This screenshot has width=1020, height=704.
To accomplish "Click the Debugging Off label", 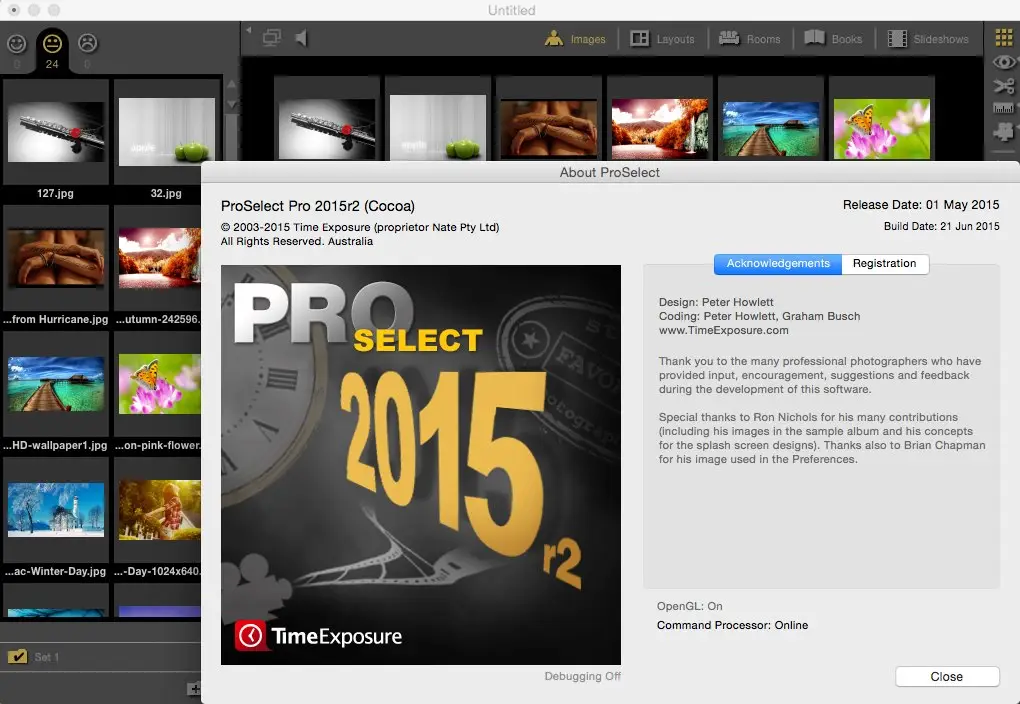I will tap(583, 677).
